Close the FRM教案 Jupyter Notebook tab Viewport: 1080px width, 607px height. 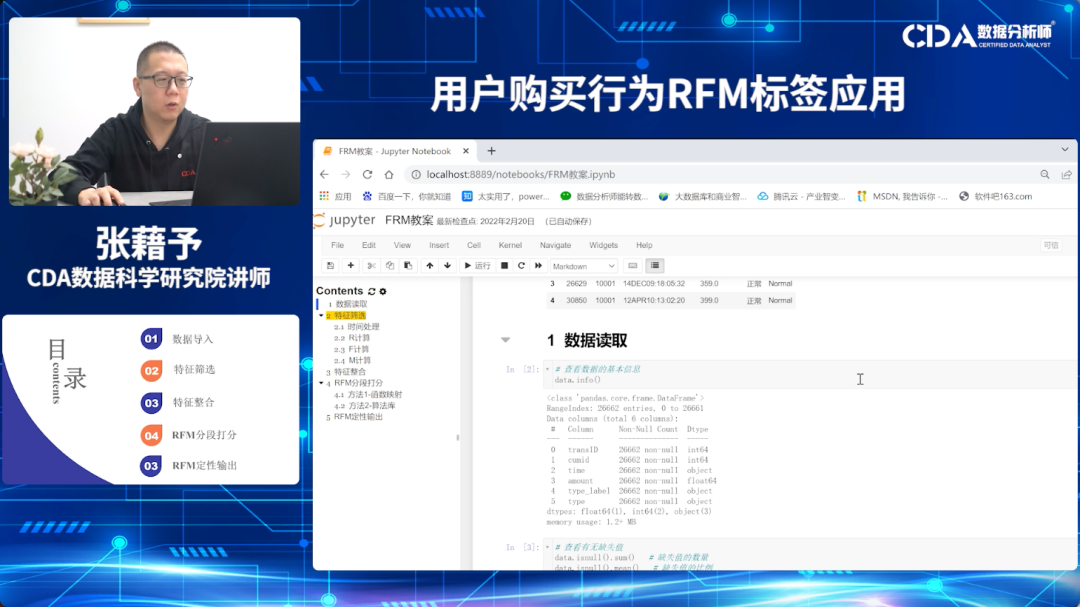[x=466, y=151]
